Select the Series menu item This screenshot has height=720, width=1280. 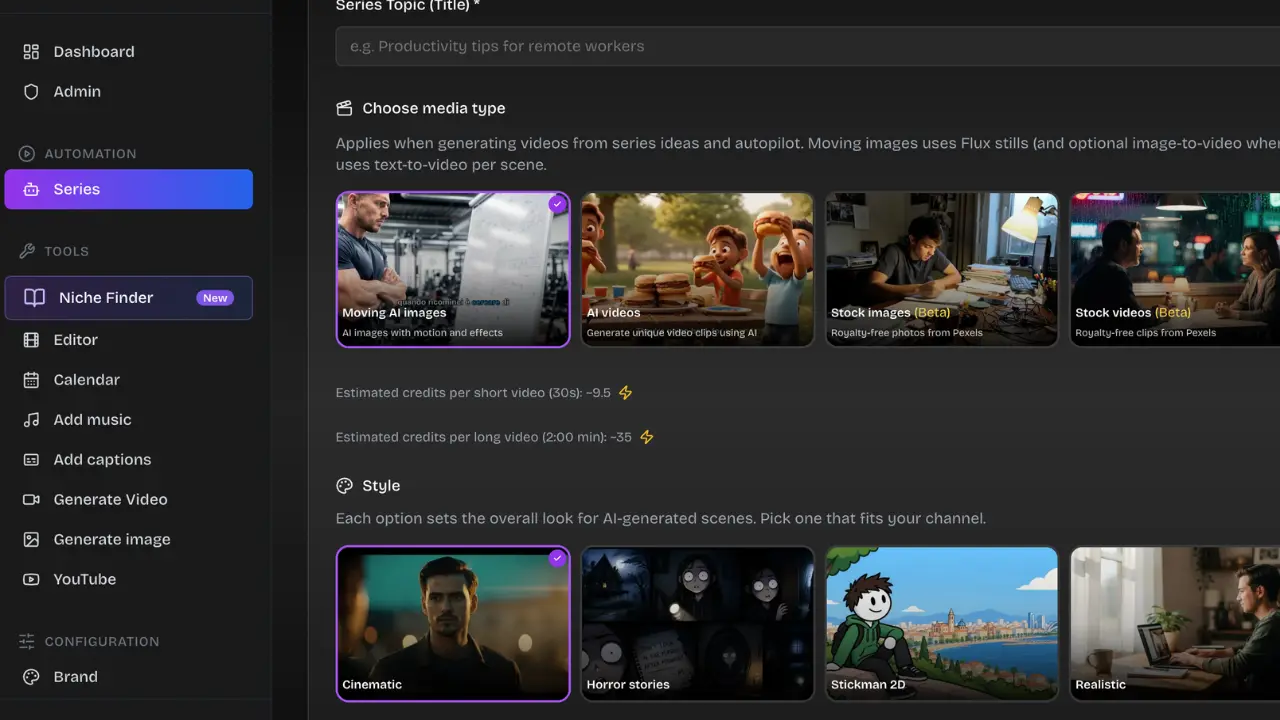pos(129,189)
